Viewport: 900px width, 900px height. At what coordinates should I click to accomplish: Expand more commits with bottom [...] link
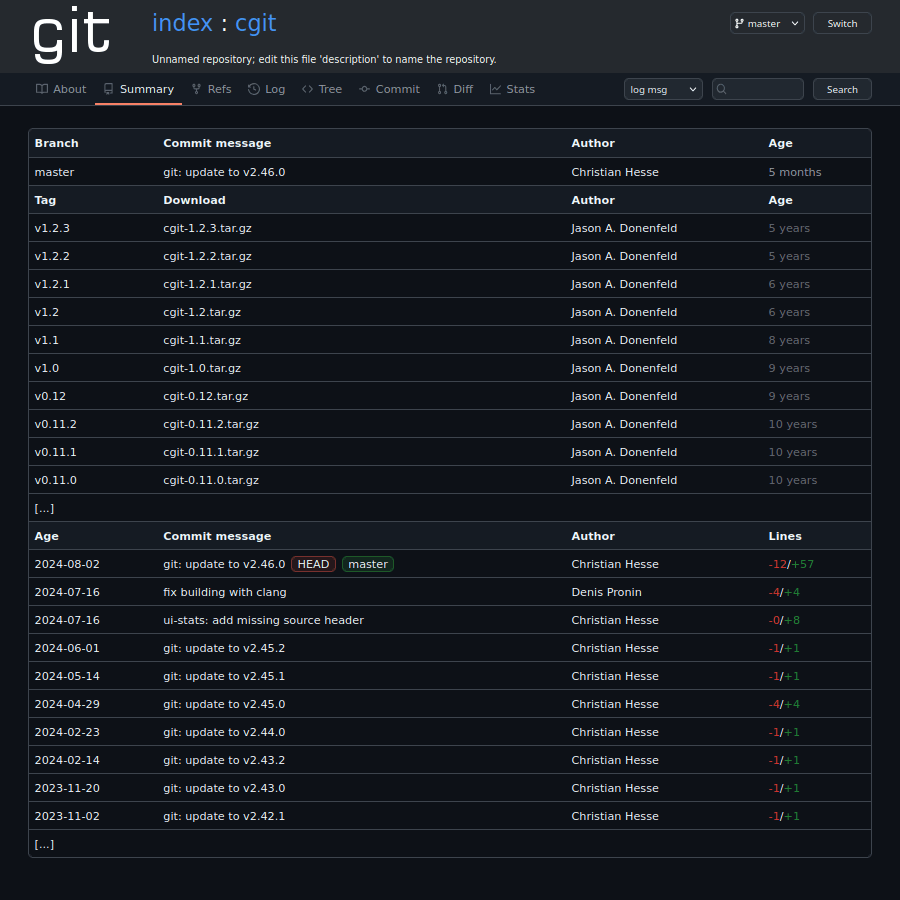coord(44,844)
